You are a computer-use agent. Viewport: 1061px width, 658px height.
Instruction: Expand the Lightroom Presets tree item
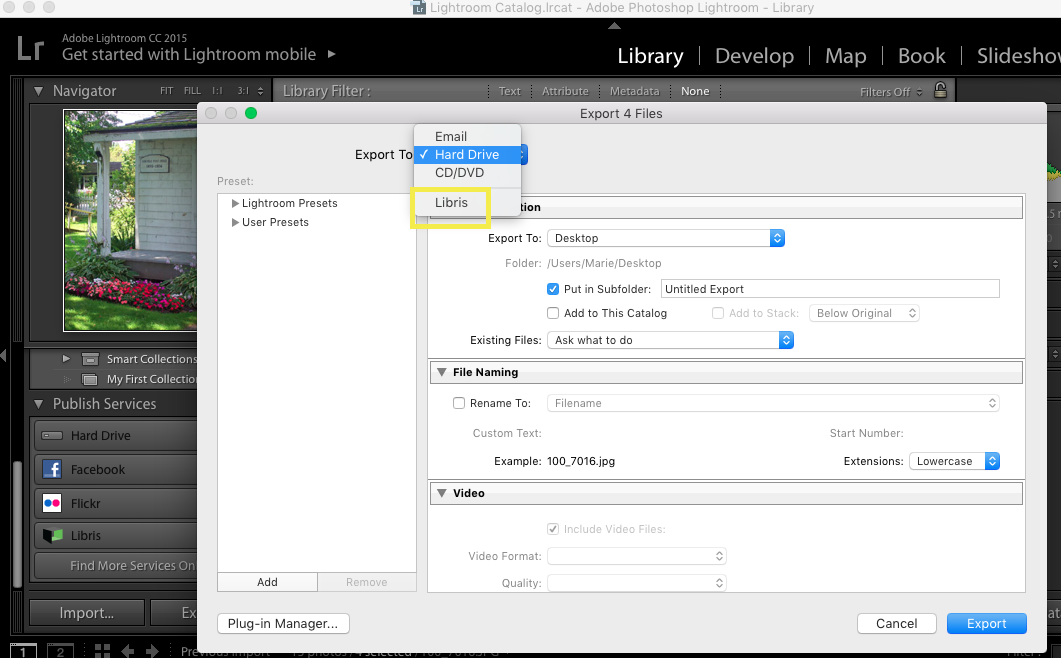(235, 204)
